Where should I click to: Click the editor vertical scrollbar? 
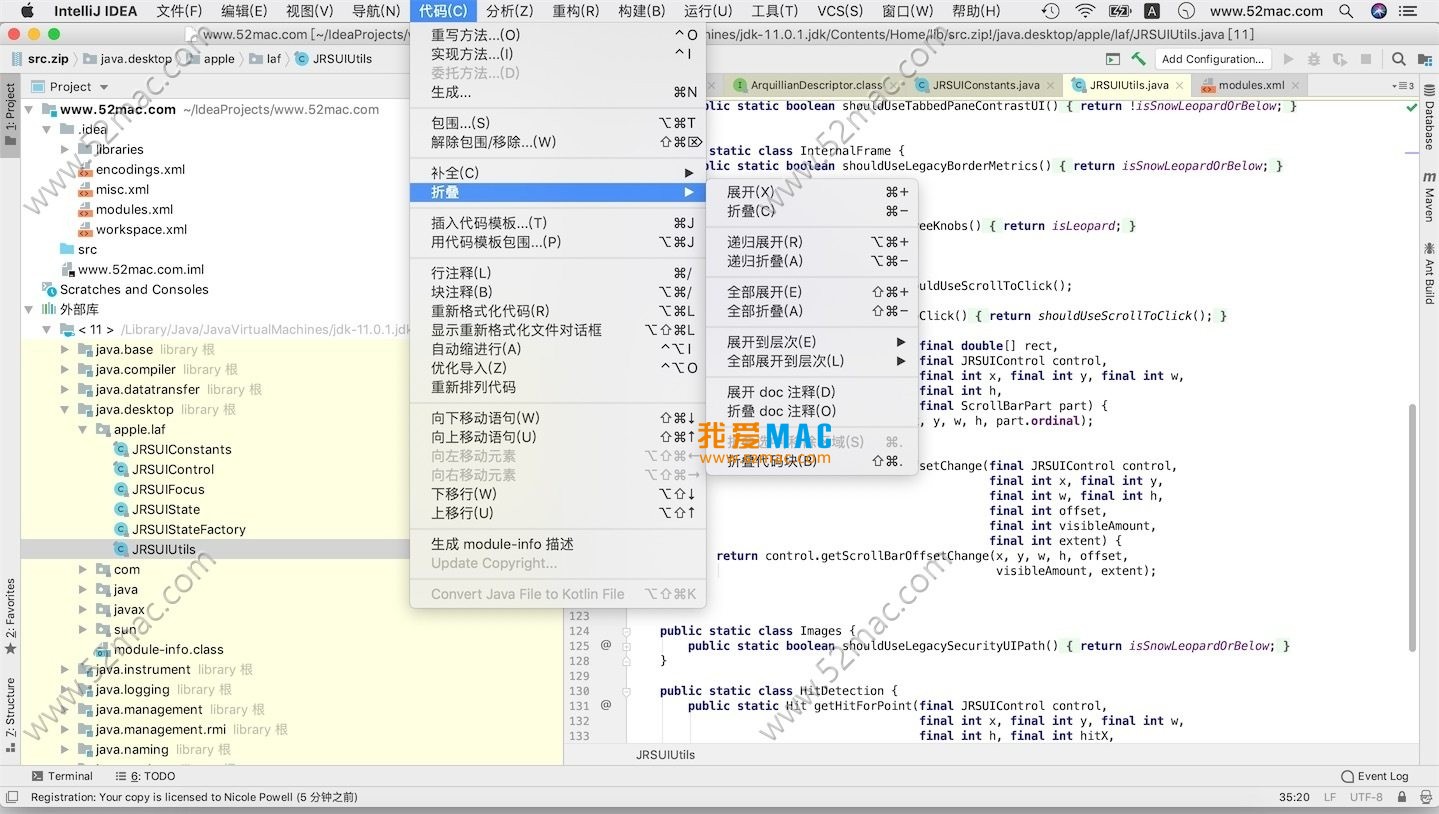pyautogui.click(x=1412, y=527)
